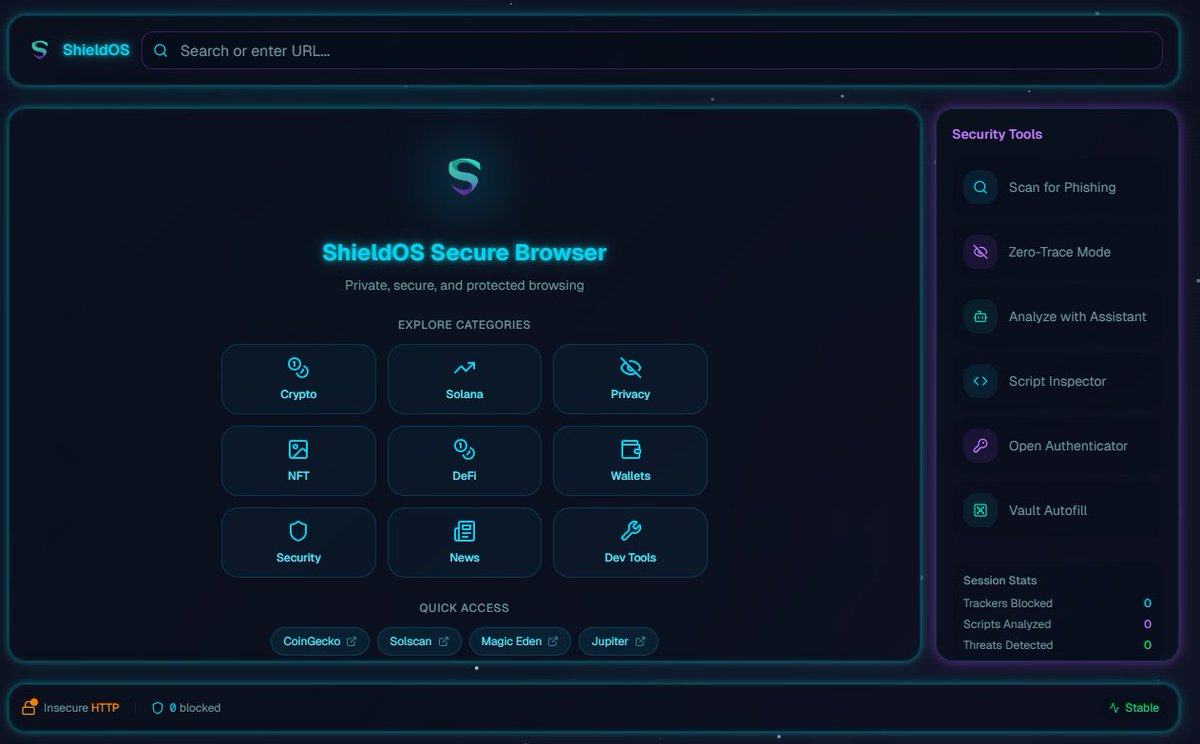
Task: Open the Magic Eden quick access link
Action: [x=520, y=641]
